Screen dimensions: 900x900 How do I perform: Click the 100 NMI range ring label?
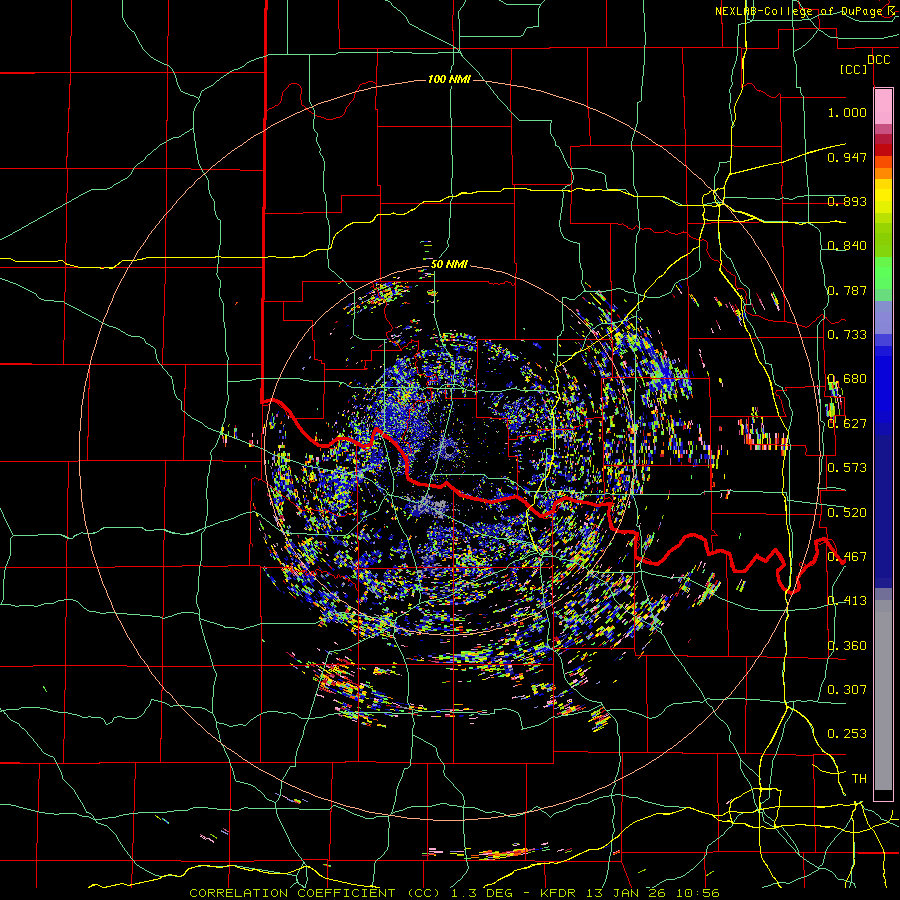pyautogui.click(x=449, y=79)
